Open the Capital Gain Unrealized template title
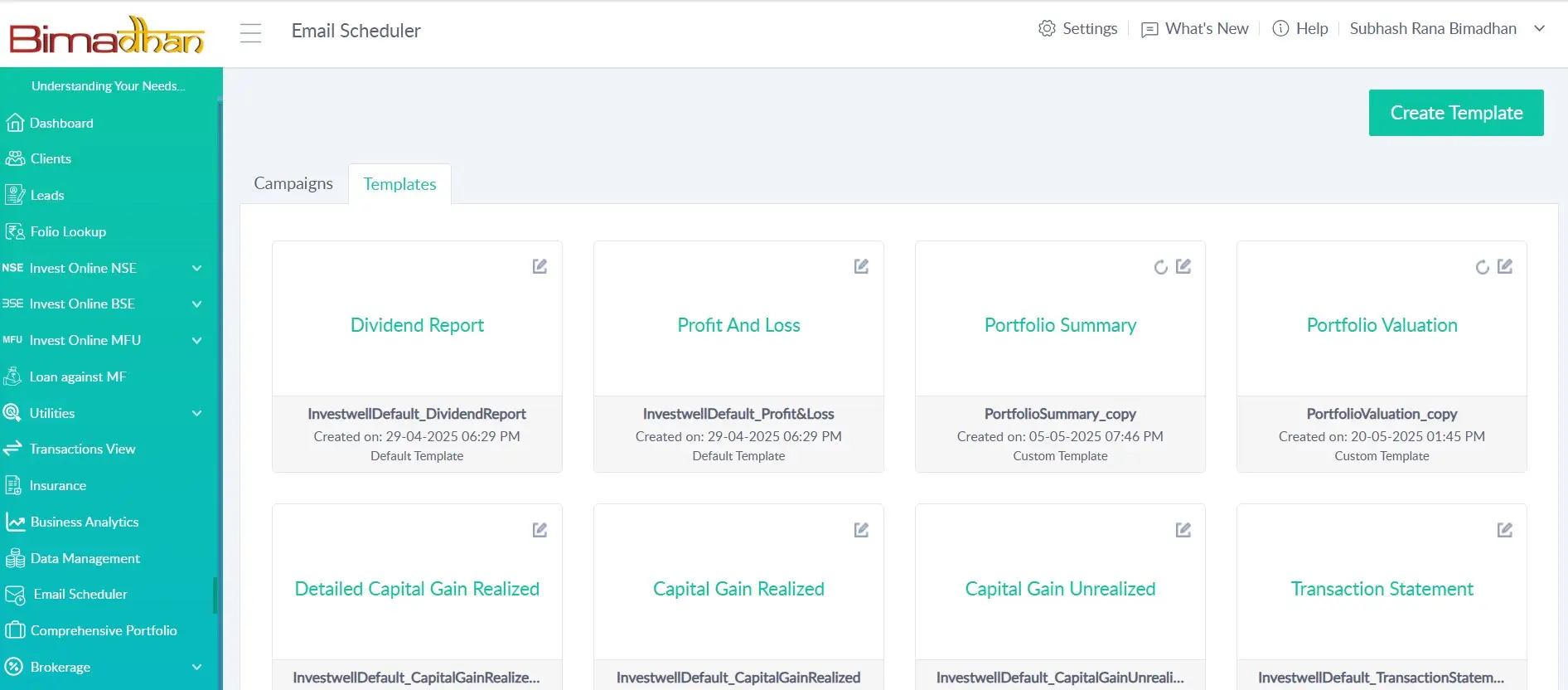Image resolution: width=1568 pixels, height=690 pixels. coord(1060,589)
